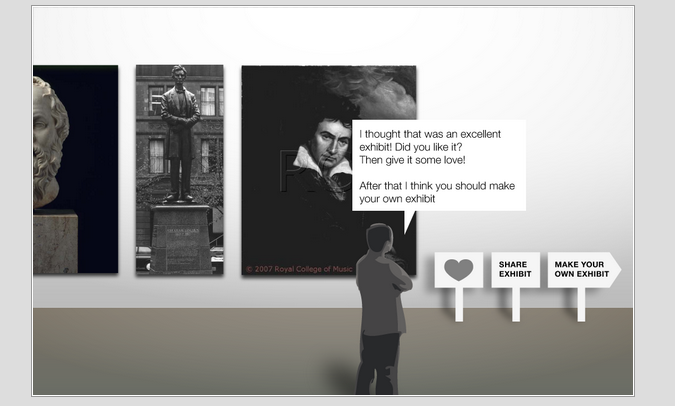This screenshot has height=406, width=675.
Task: Click the post under the heart sign
Action: (459, 305)
